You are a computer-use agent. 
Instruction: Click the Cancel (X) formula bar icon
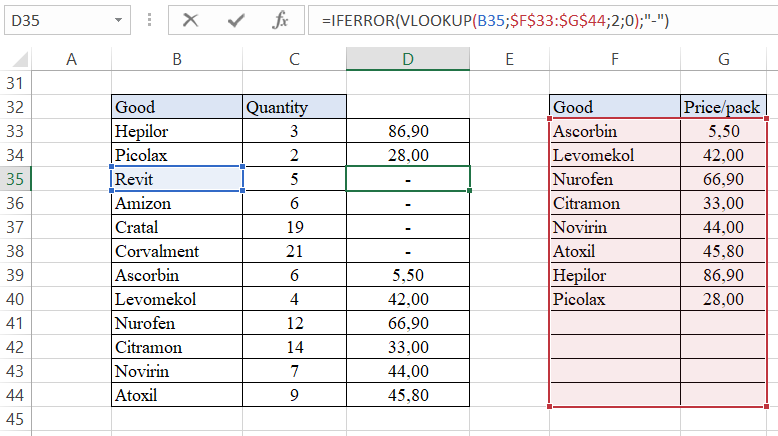(x=190, y=19)
